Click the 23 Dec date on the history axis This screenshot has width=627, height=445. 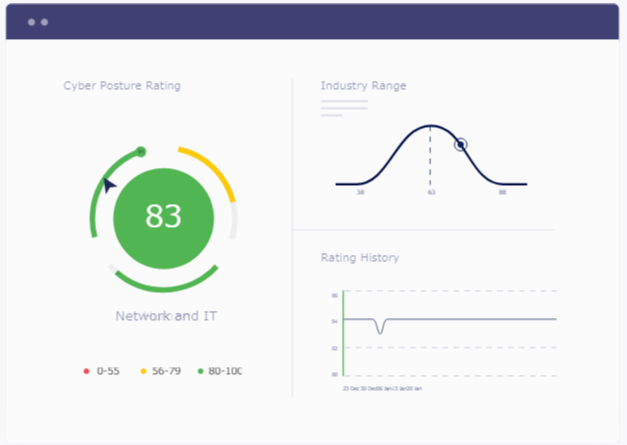coord(351,388)
